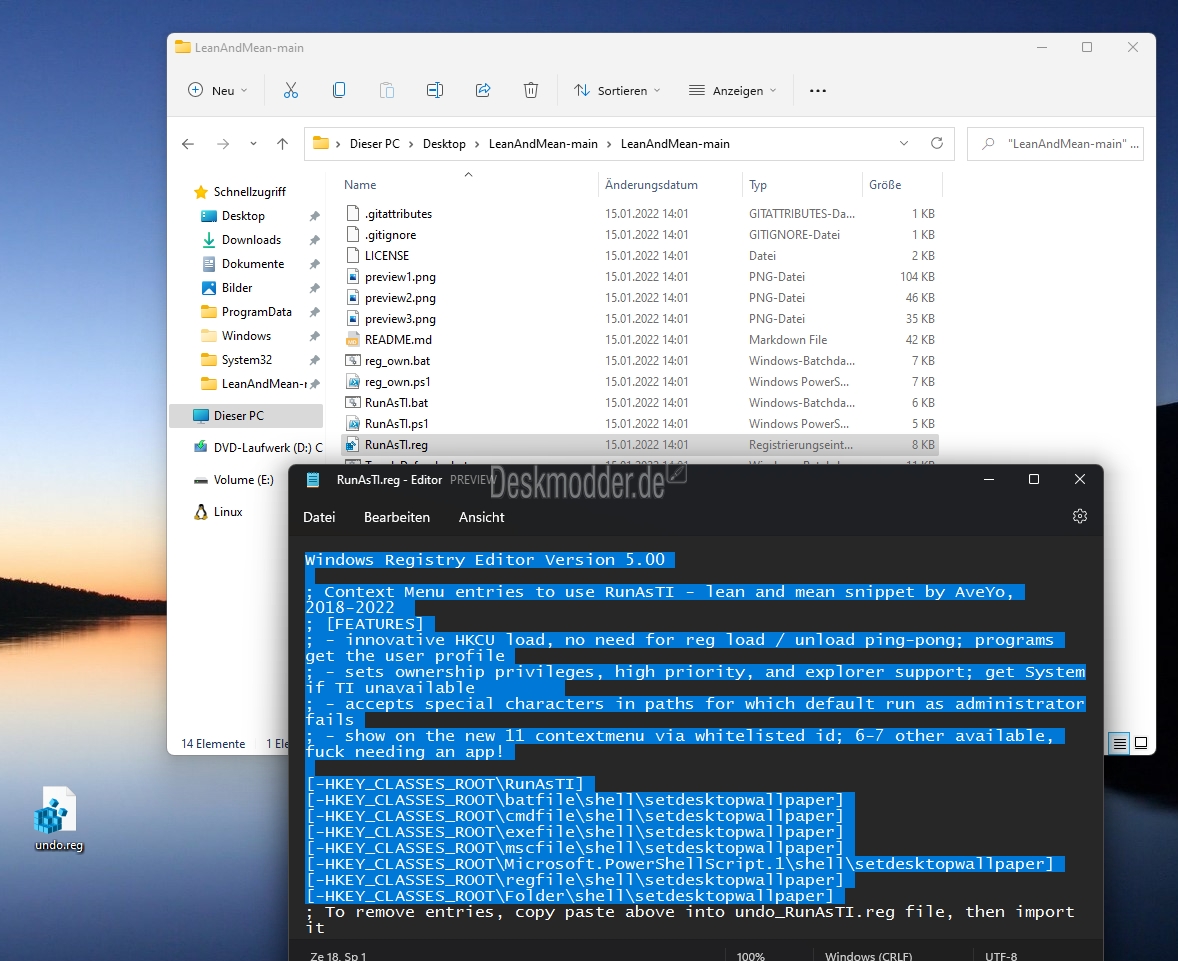
Task: Open the Bearbeiten menu in Notepad
Action: tap(397, 517)
